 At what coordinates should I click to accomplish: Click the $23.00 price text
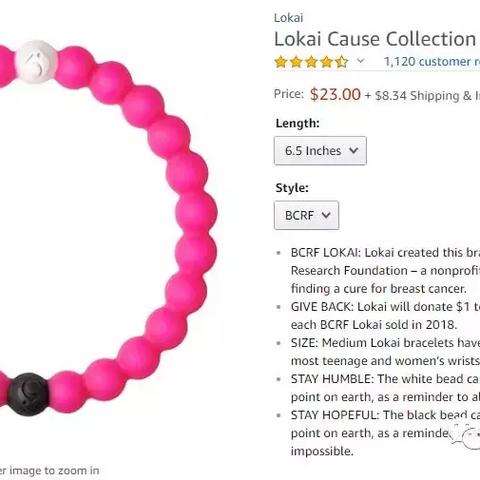[335, 94]
